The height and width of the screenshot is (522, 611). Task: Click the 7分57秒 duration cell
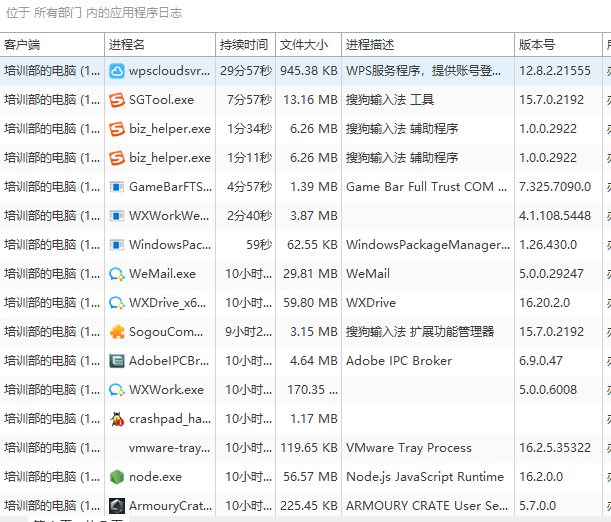(249, 100)
